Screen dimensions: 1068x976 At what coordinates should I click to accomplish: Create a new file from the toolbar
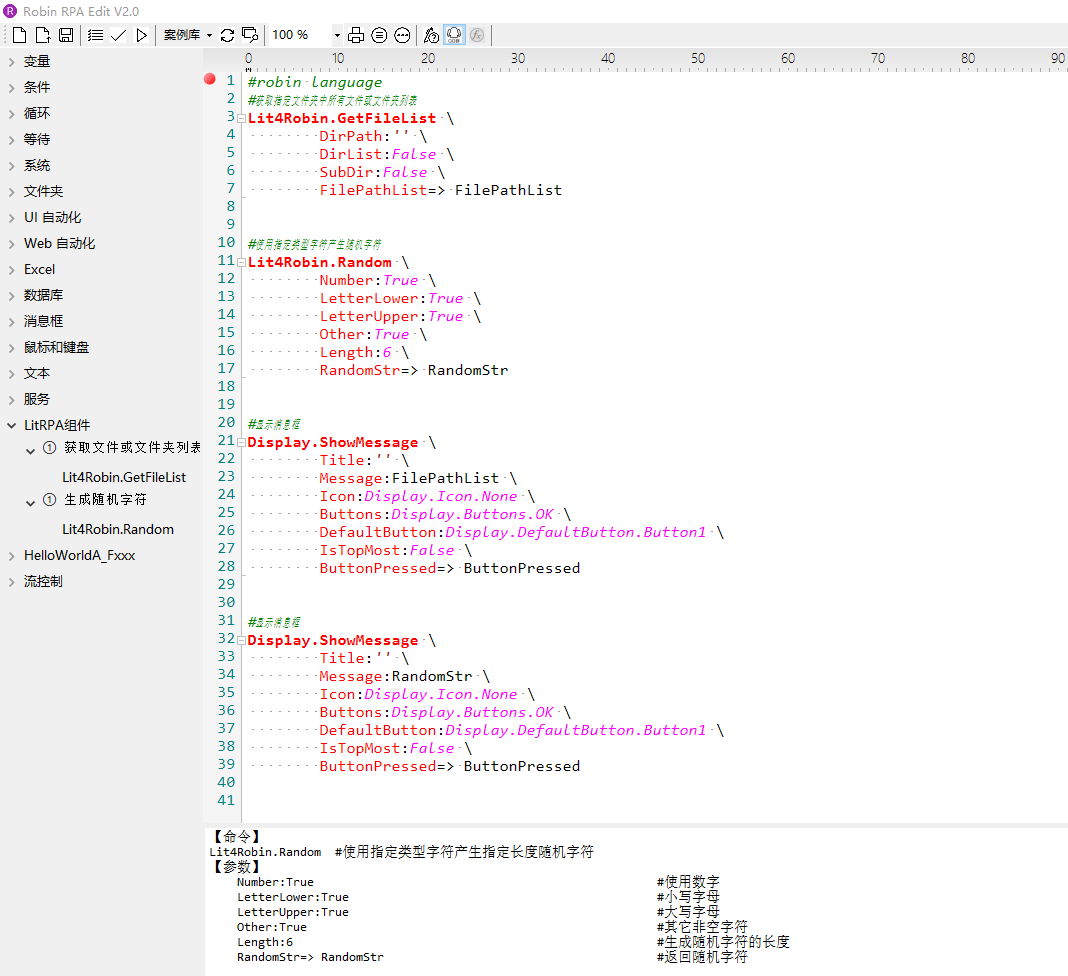(x=20, y=35)
